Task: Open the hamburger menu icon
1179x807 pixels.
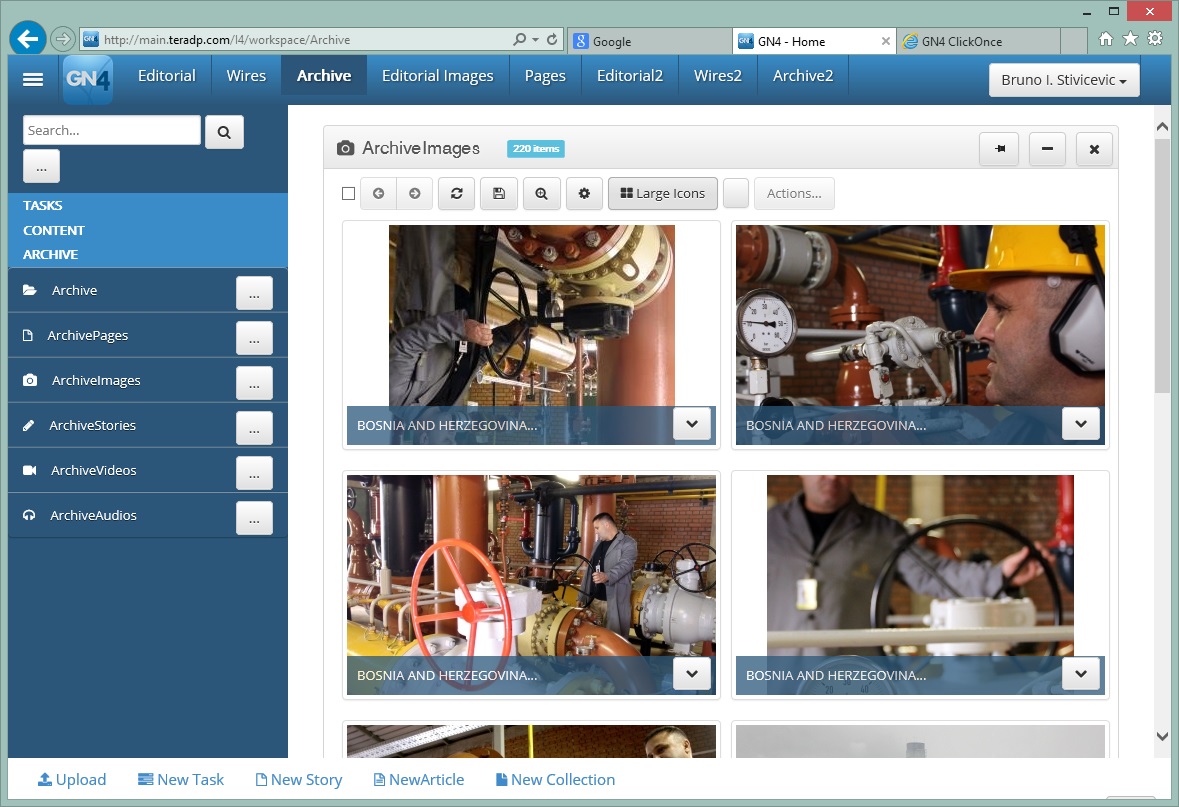Action: click(x=32, y=79)
